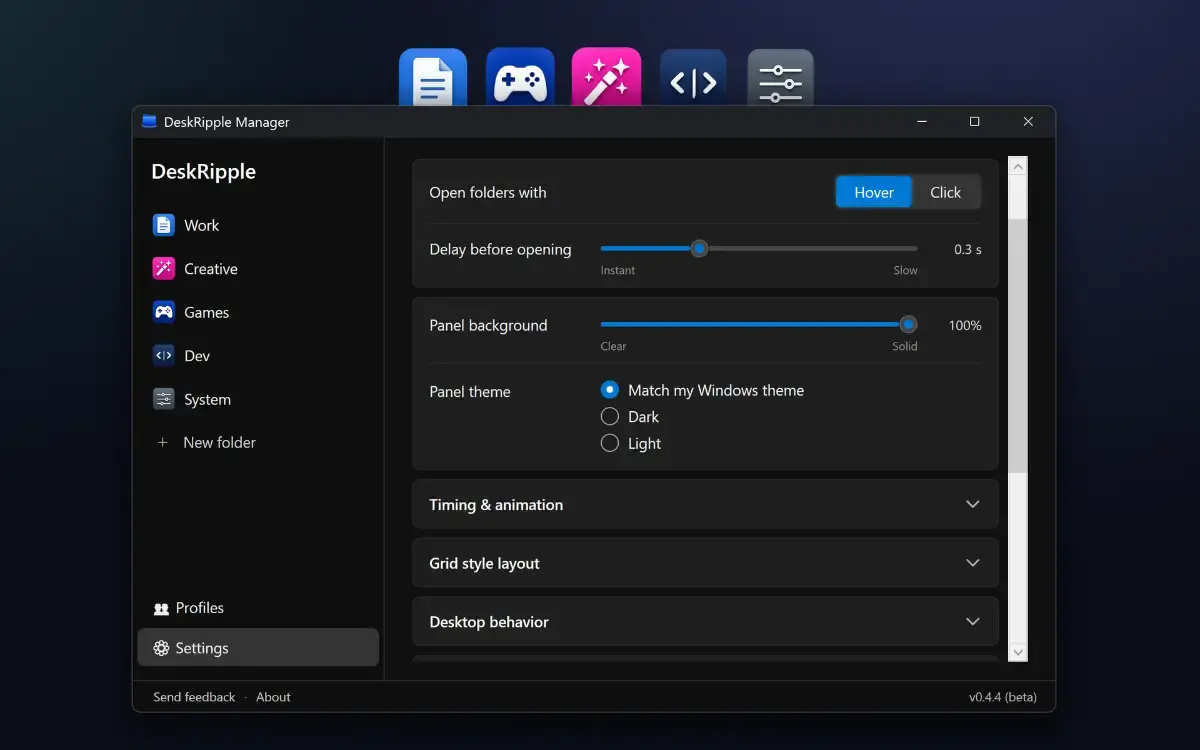This screenshot has width=1200, height=750.
Task: Click the v0.4.4 (beta) version text
Action: coord(1001,697)
